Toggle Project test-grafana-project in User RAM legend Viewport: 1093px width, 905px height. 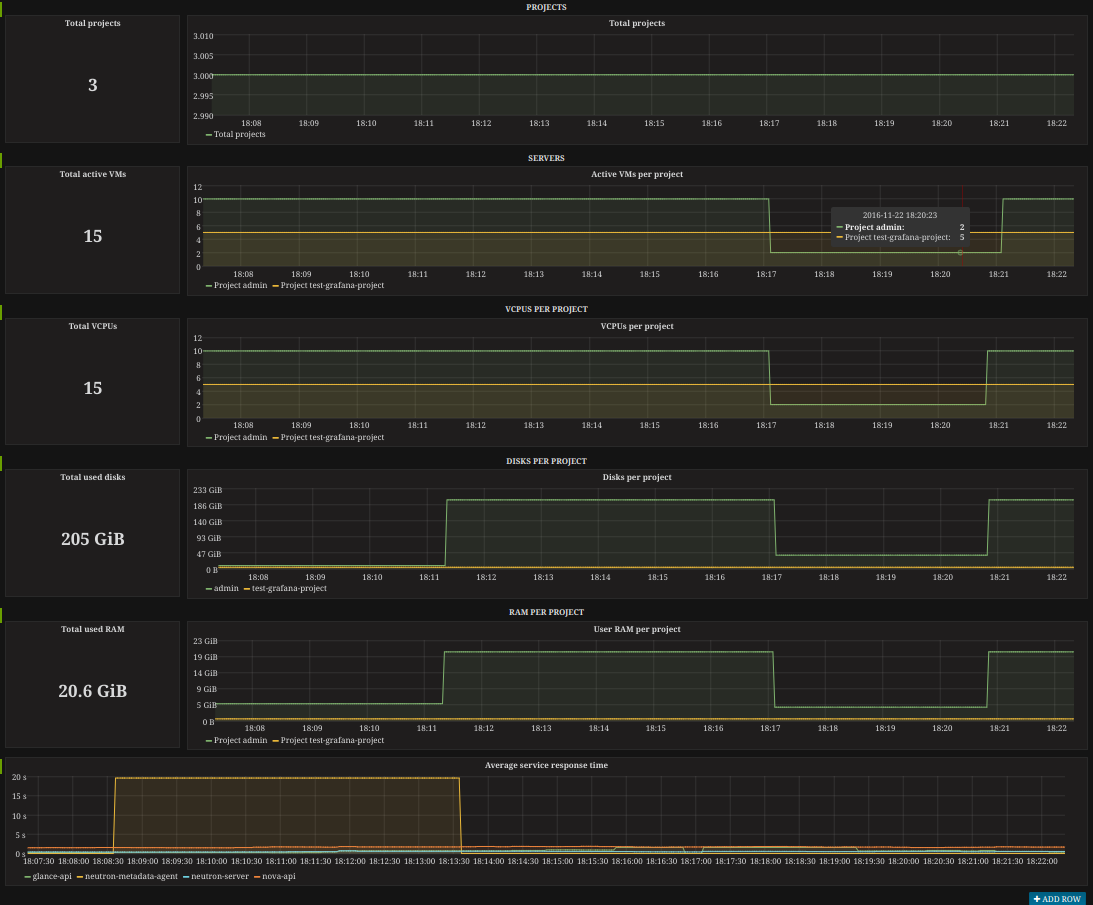[x=332, y=740]
